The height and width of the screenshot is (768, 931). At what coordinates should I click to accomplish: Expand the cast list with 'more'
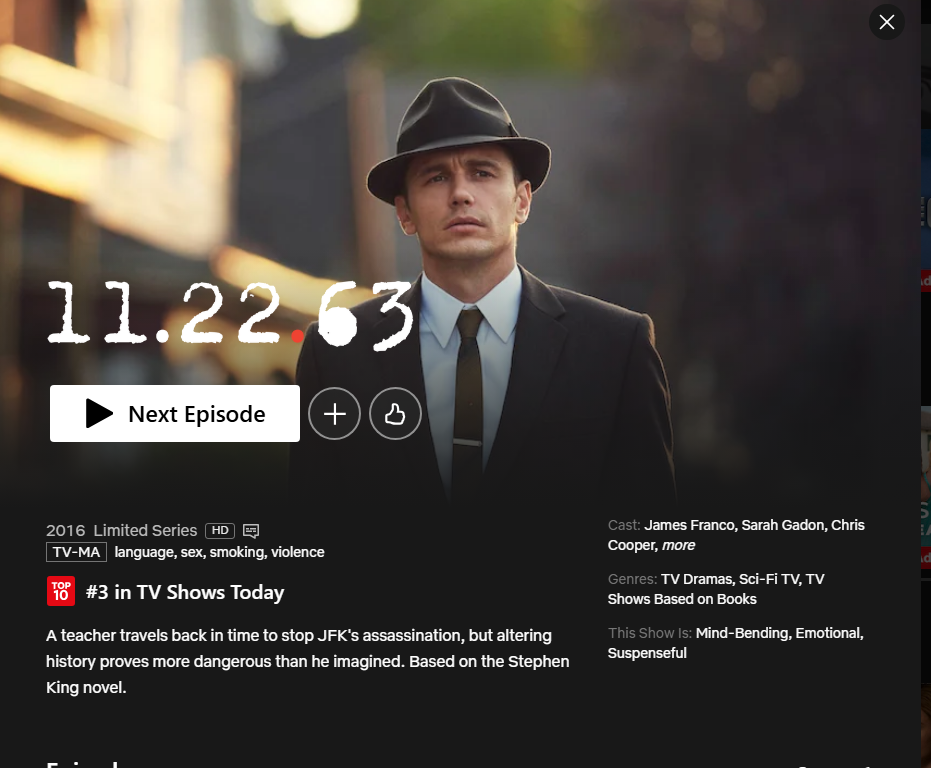click(678, 545)
